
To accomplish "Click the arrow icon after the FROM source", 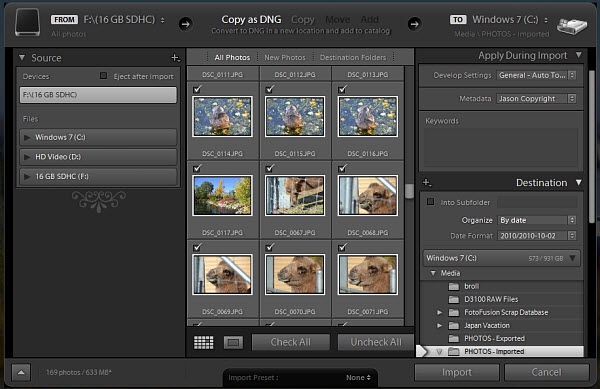I will [x=186, y=24].
